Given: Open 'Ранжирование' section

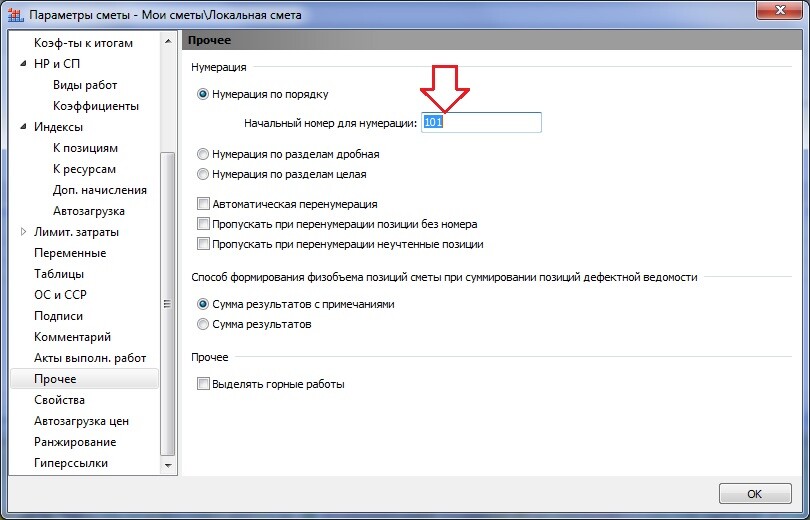Looking at the screenshot, I should 75,442.
